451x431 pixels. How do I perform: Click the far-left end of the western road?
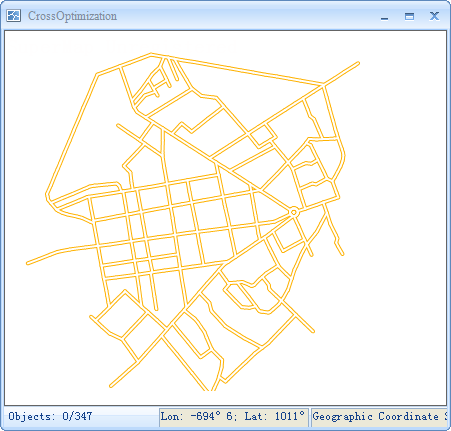[x=28, y=263]
